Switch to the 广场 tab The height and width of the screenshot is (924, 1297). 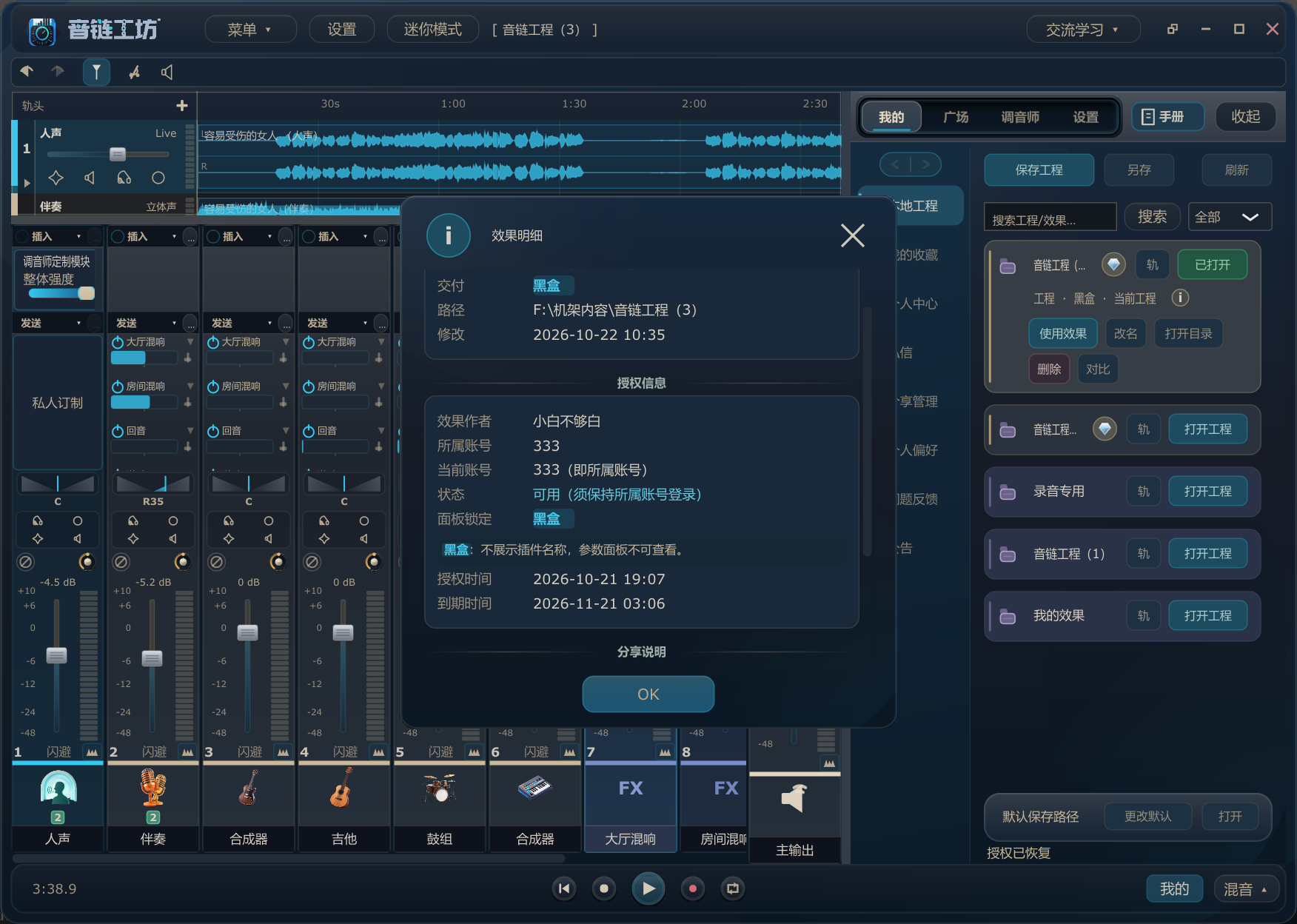[x=956, y=117]
